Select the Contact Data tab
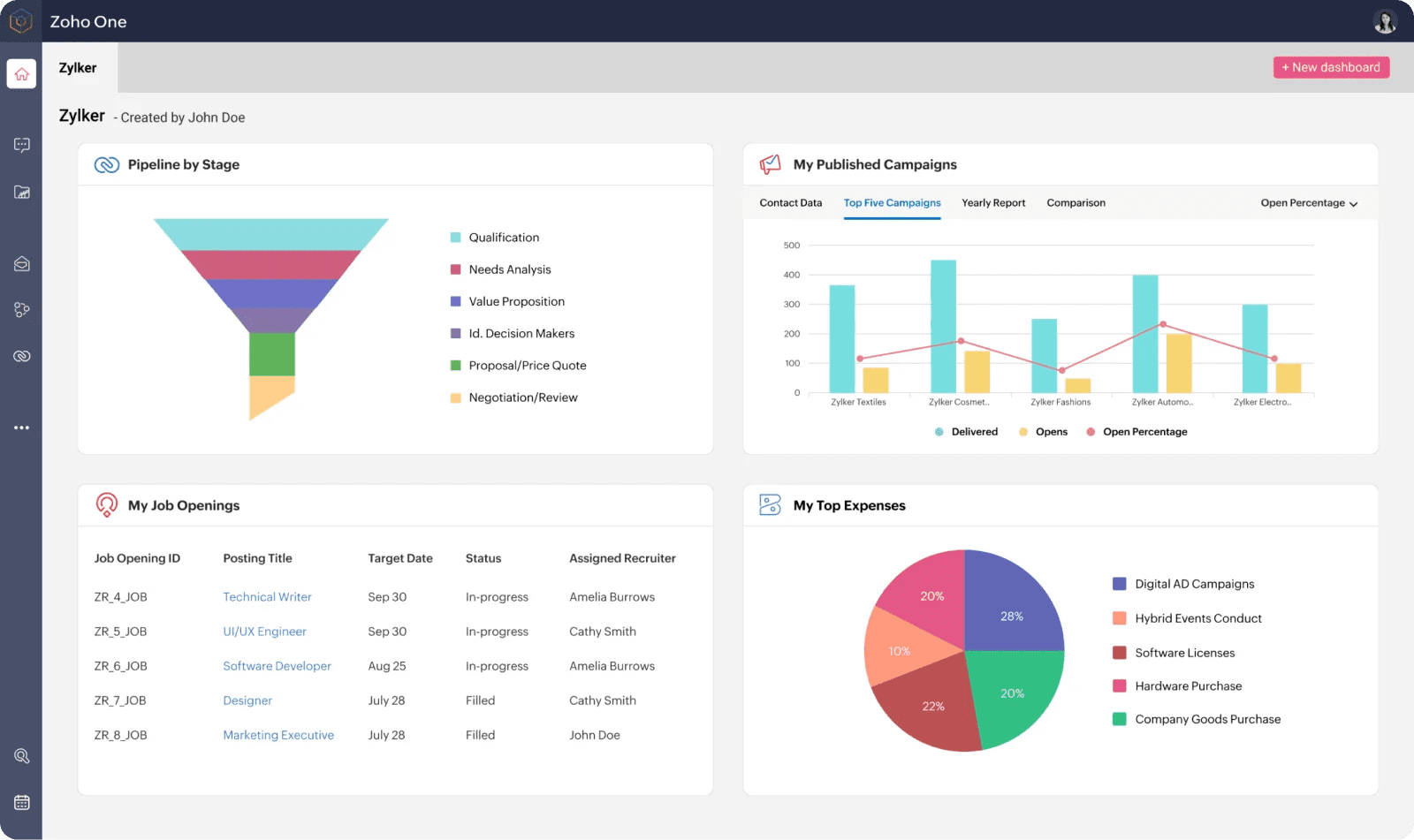 click(790, 203)
